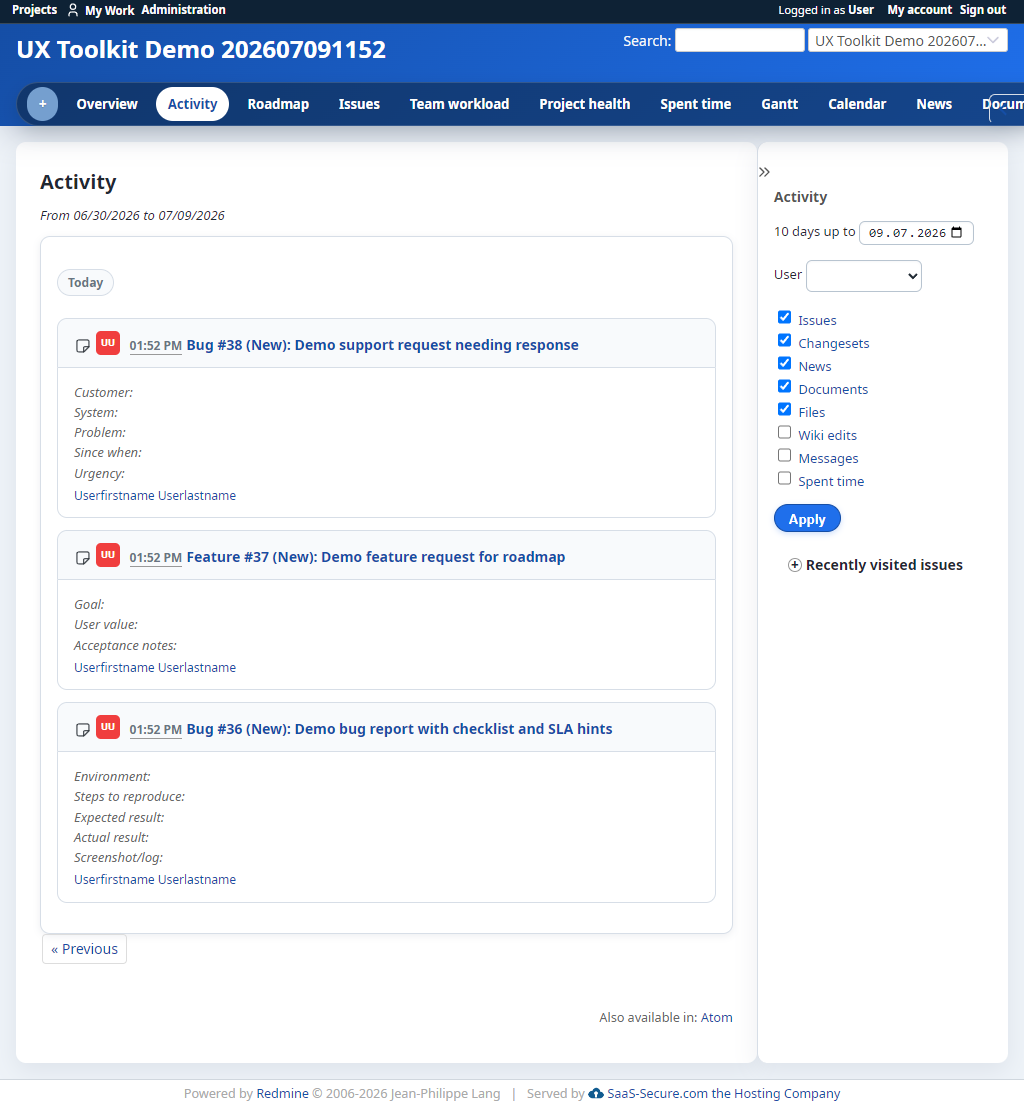The height and width of the screenshot is (1107, 1024).
Task: Open the project jump dropdown UX Toolkit Demo
Action: click(907, 40)
